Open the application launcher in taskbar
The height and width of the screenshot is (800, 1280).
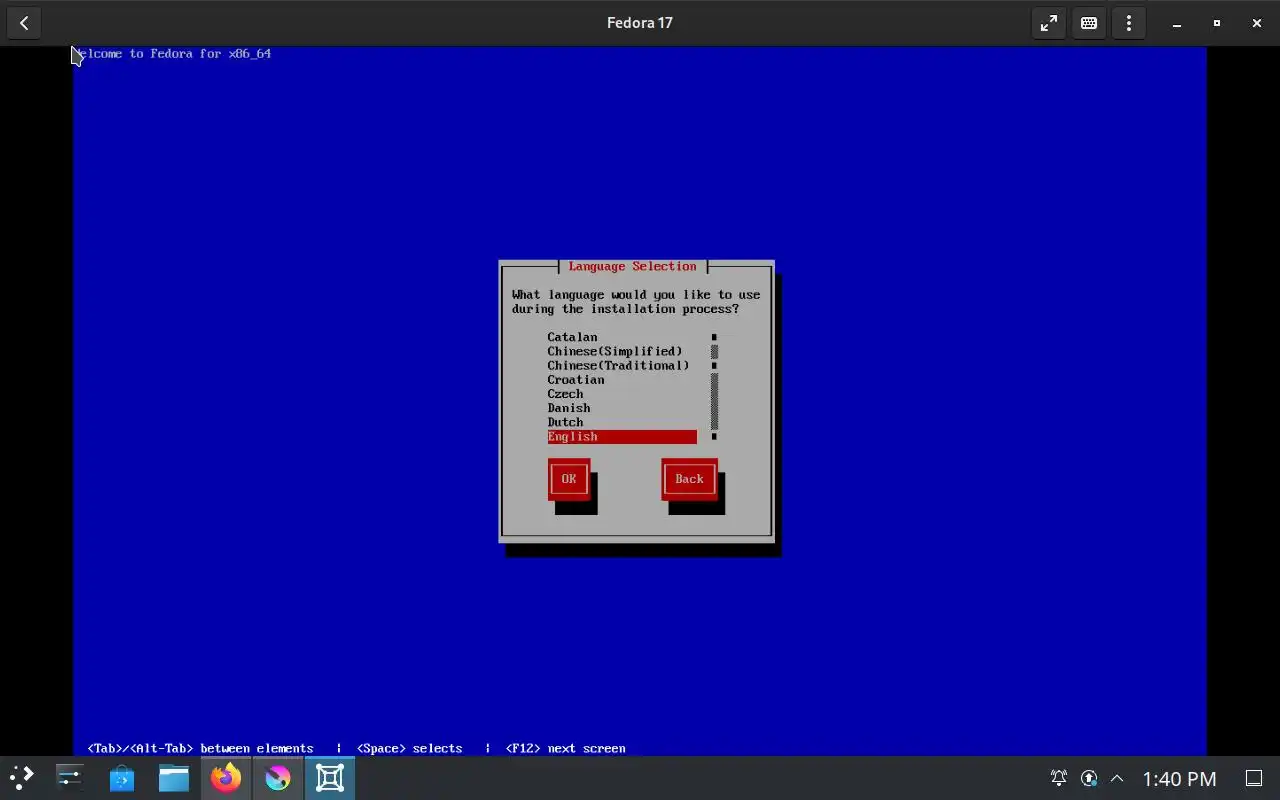[x=22, y=777]
